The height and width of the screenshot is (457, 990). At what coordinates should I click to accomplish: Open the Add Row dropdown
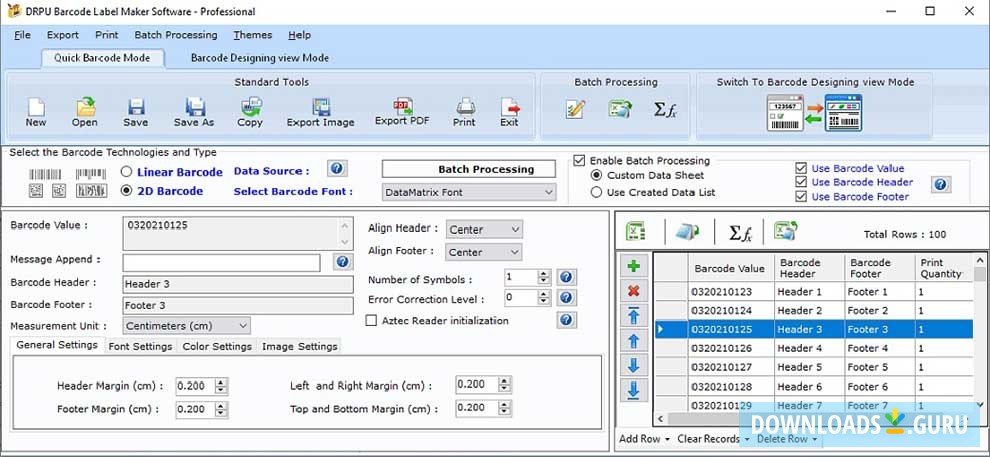coord(644,439)
